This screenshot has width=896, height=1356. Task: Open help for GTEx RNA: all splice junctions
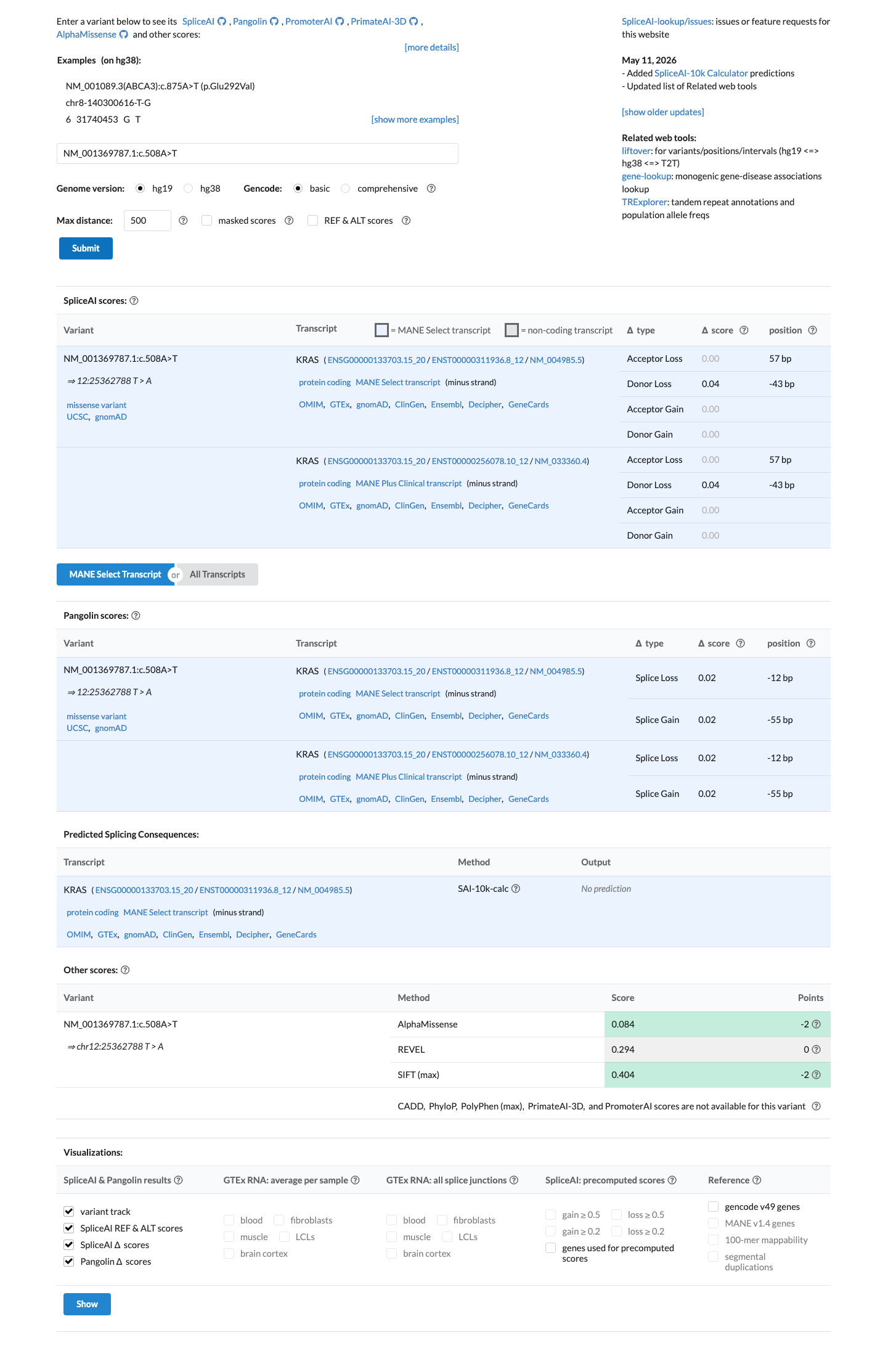(513, 1180)
